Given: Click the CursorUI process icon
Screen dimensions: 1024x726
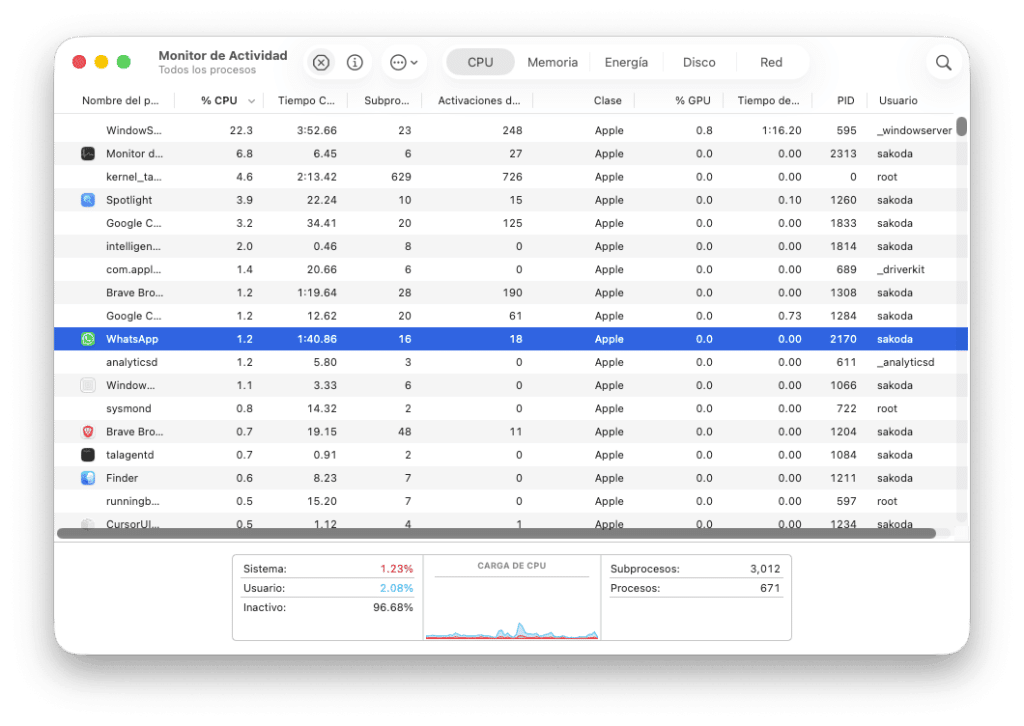Looking at the screenshot, I should tap(89, 523).
